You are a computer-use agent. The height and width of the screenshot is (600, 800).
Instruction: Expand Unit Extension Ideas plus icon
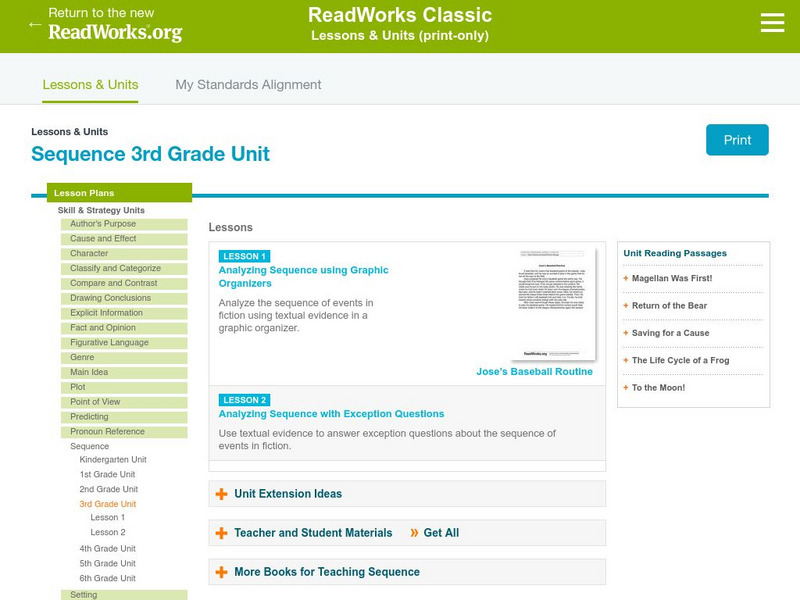click(221, 494)
